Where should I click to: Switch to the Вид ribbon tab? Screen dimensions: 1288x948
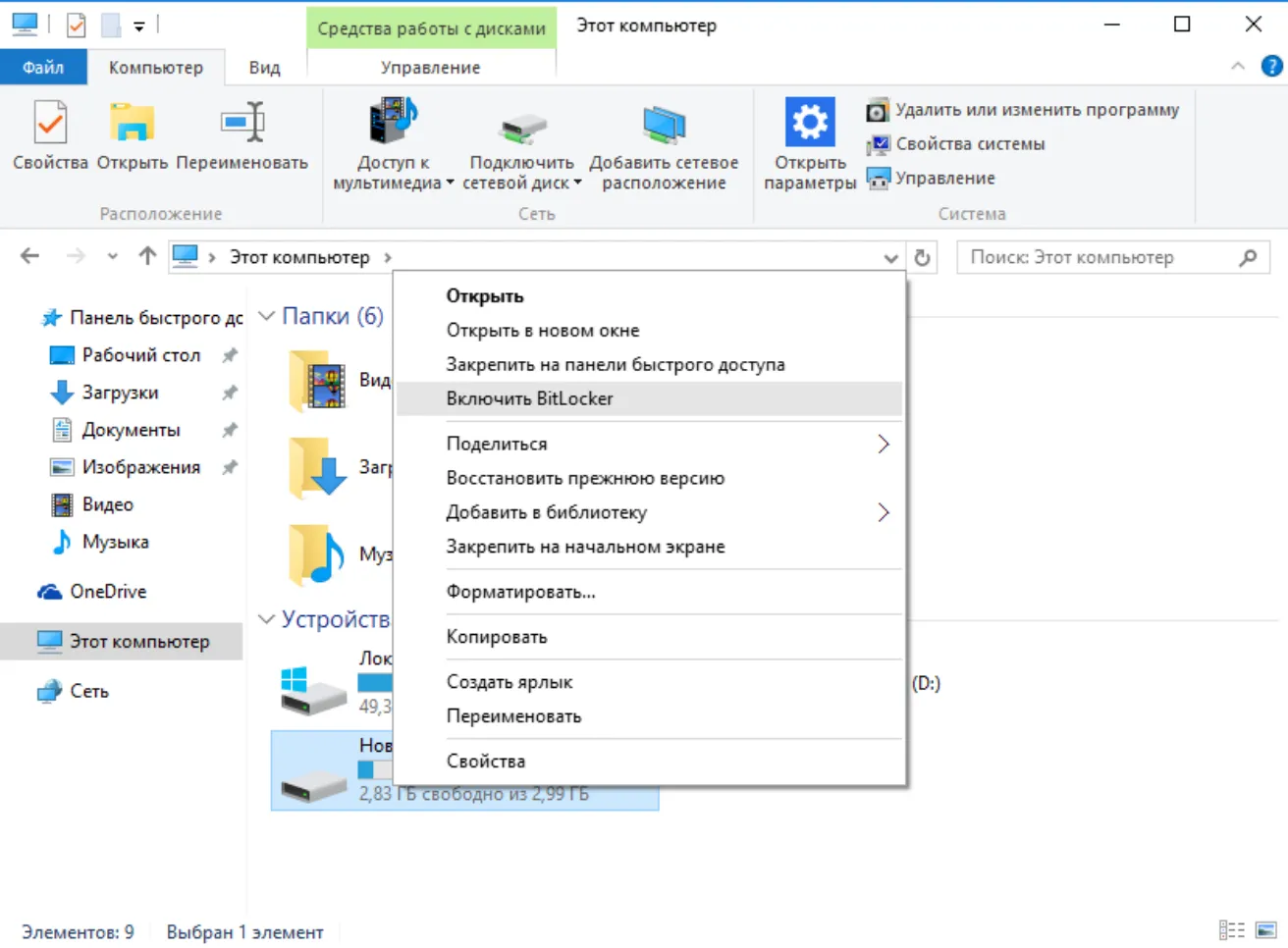(264, 68)
